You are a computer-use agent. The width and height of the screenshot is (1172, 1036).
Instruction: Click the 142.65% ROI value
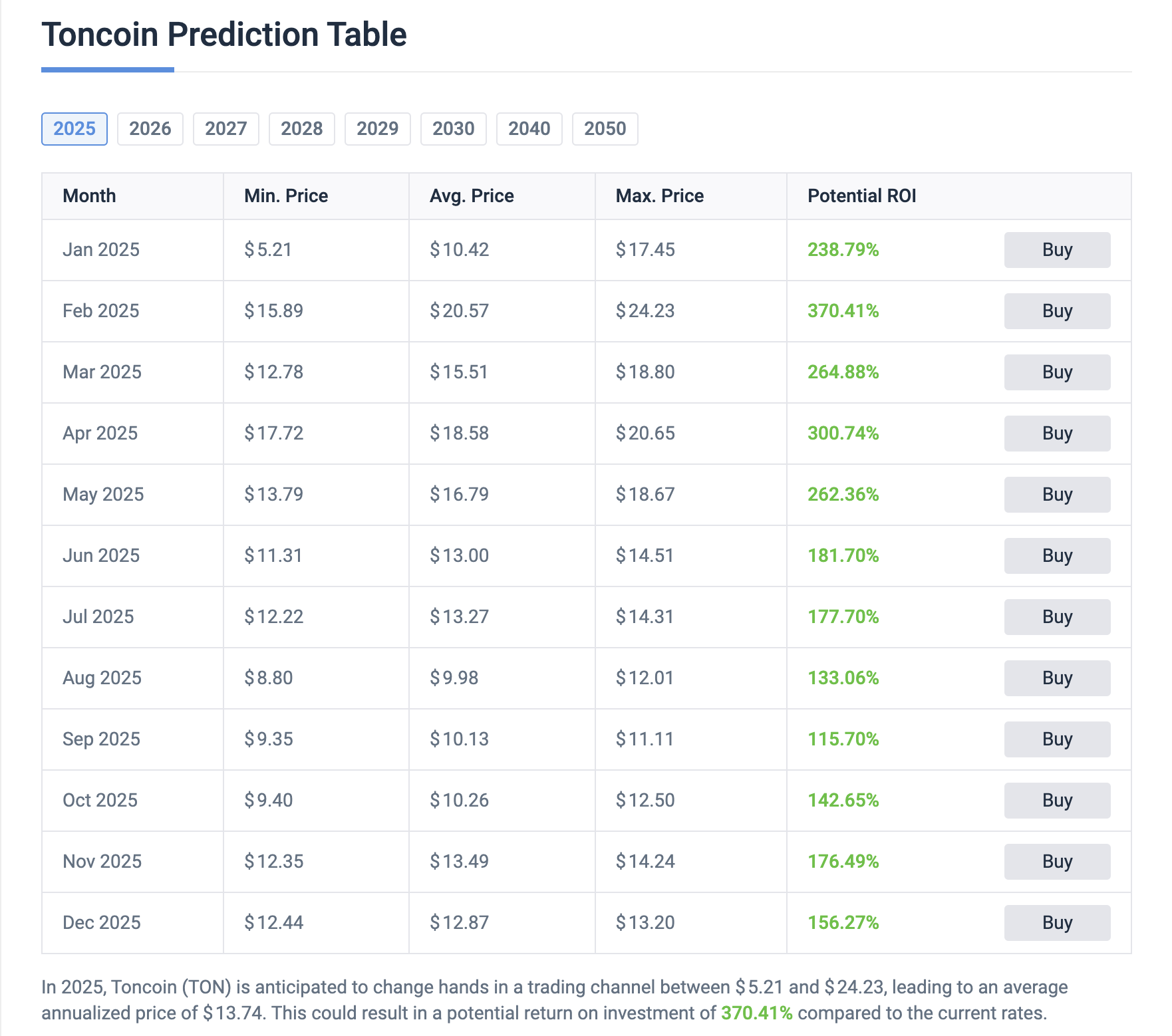pyautogui.click(x=843, y=800)
